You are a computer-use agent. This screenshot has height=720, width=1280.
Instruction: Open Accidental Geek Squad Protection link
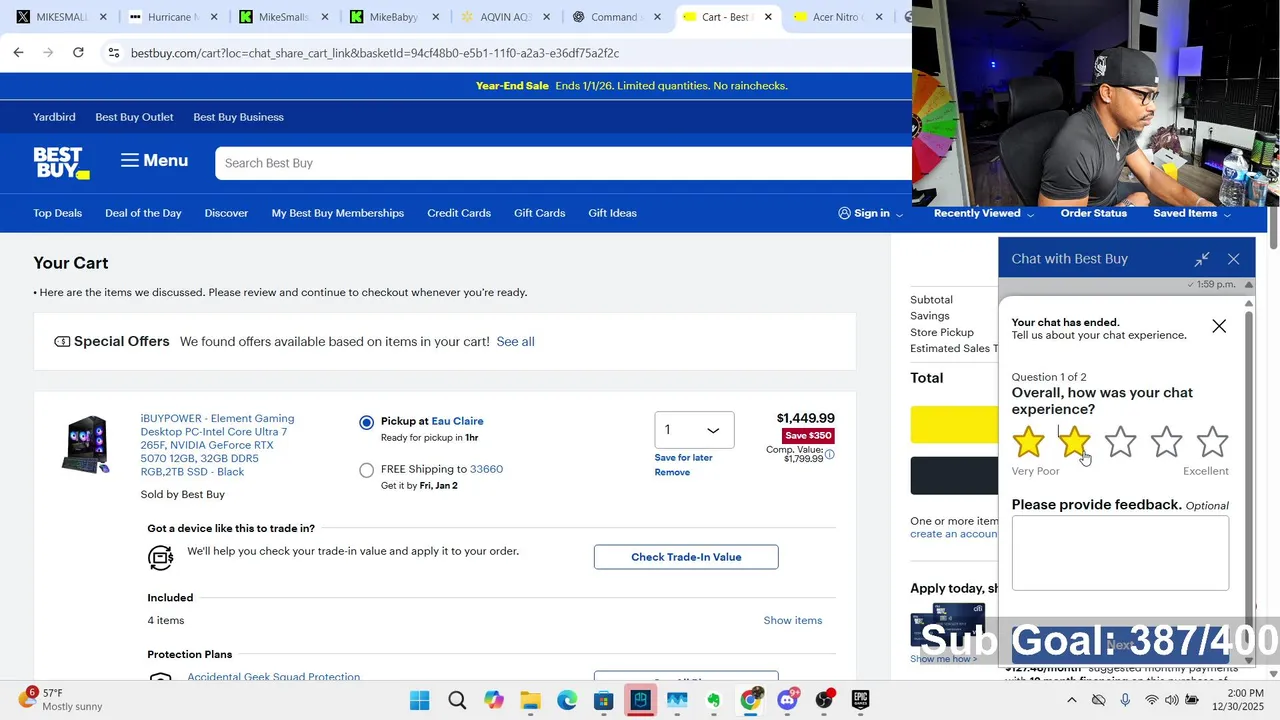(273, 677)
